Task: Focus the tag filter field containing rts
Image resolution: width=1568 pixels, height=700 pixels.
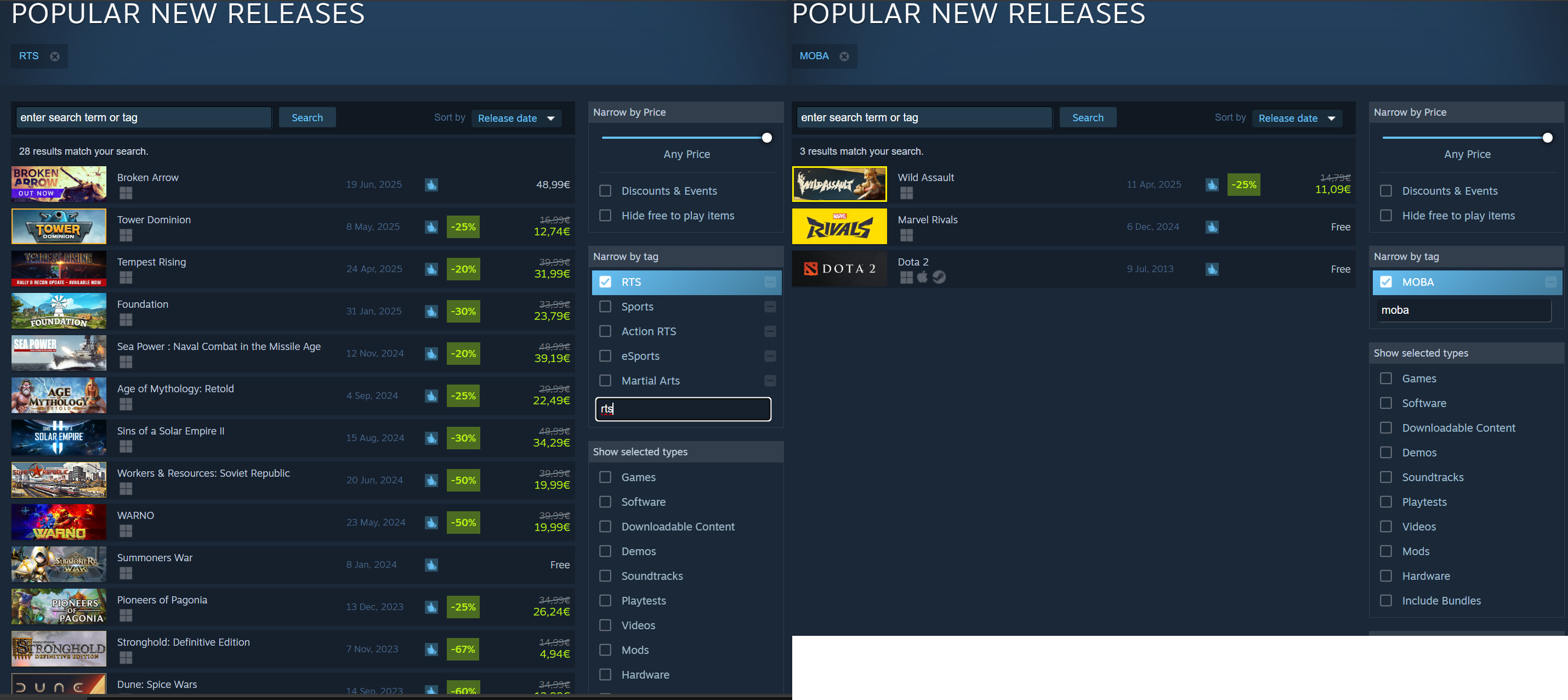Action: tap(683, 409)
